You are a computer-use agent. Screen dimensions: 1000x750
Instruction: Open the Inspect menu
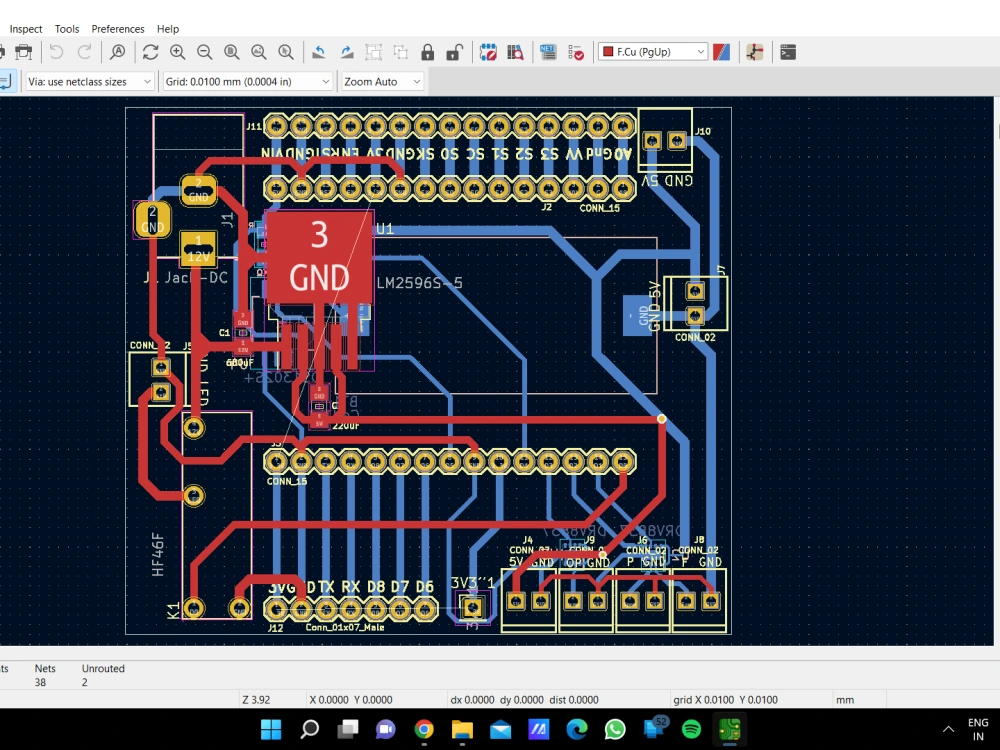(25, 28)
